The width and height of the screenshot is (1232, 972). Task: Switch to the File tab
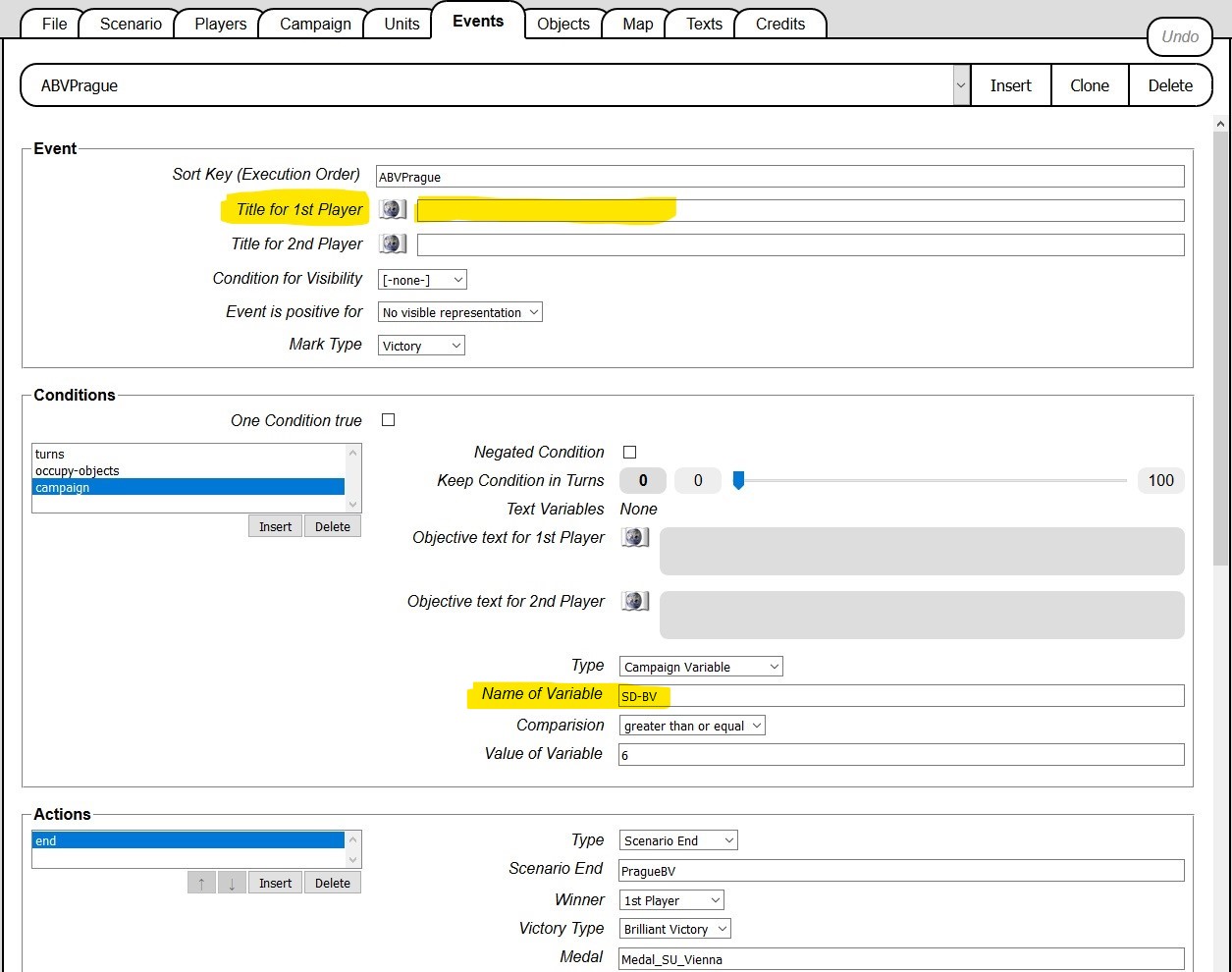coord(55,24)
